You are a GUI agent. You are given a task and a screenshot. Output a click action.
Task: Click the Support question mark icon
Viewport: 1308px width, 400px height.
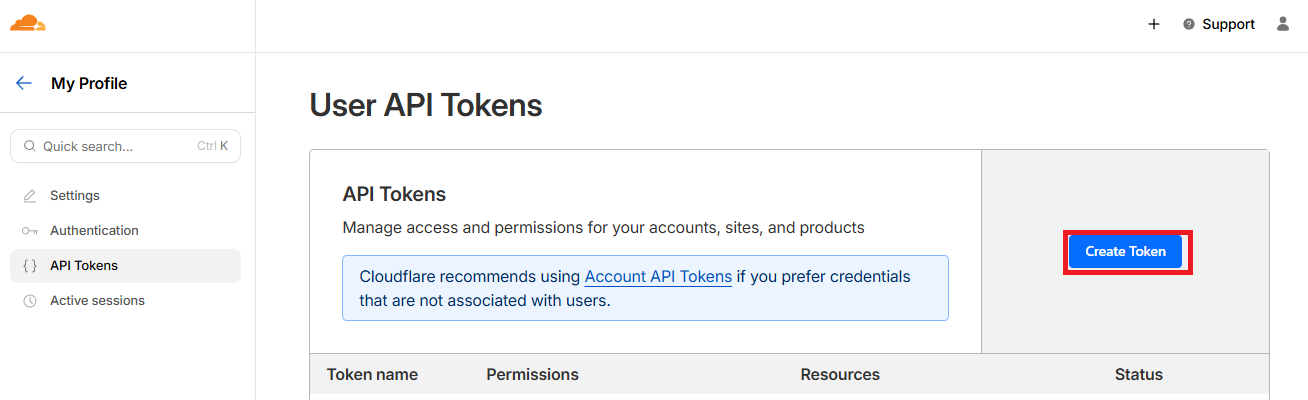point(1189,24)
